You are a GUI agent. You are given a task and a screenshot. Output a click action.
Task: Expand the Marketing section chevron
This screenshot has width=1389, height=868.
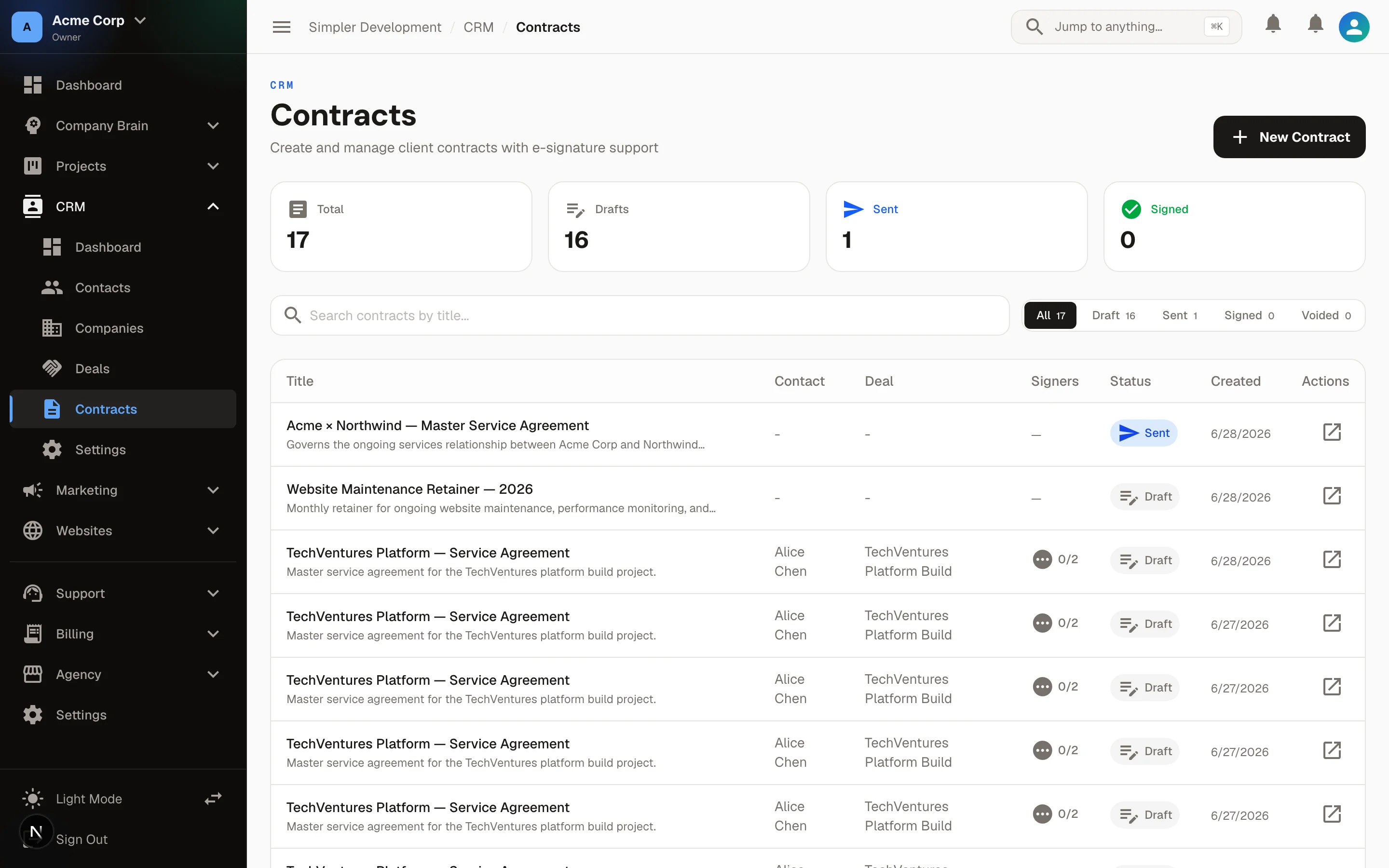pos(213,490)
